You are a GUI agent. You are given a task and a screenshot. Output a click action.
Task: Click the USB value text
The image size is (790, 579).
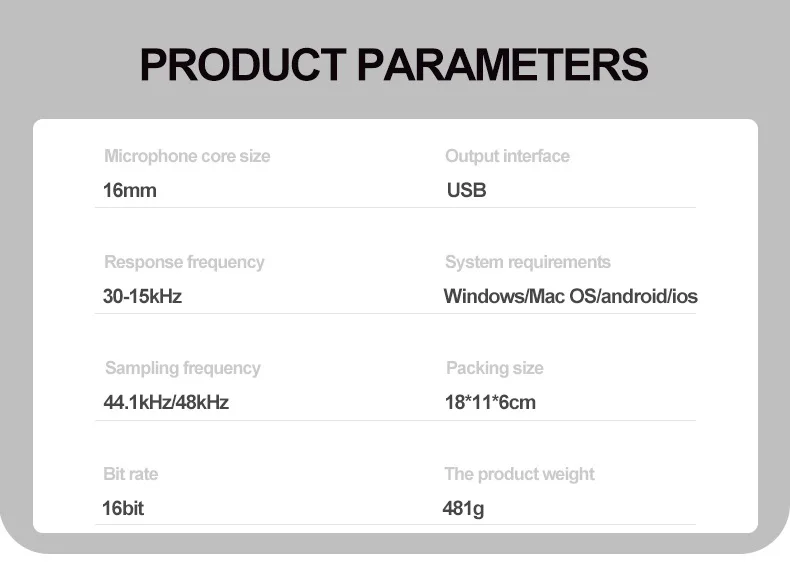[467, 190]
